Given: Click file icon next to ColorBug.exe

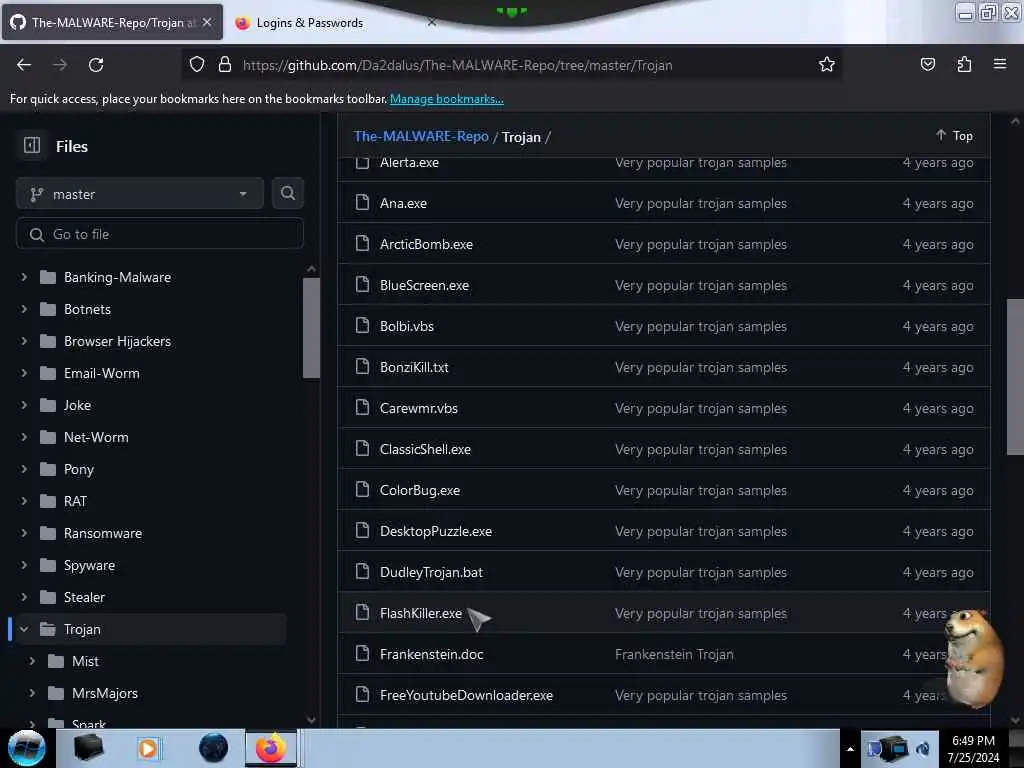Looking at the screenshot, I should click(362, 490).
